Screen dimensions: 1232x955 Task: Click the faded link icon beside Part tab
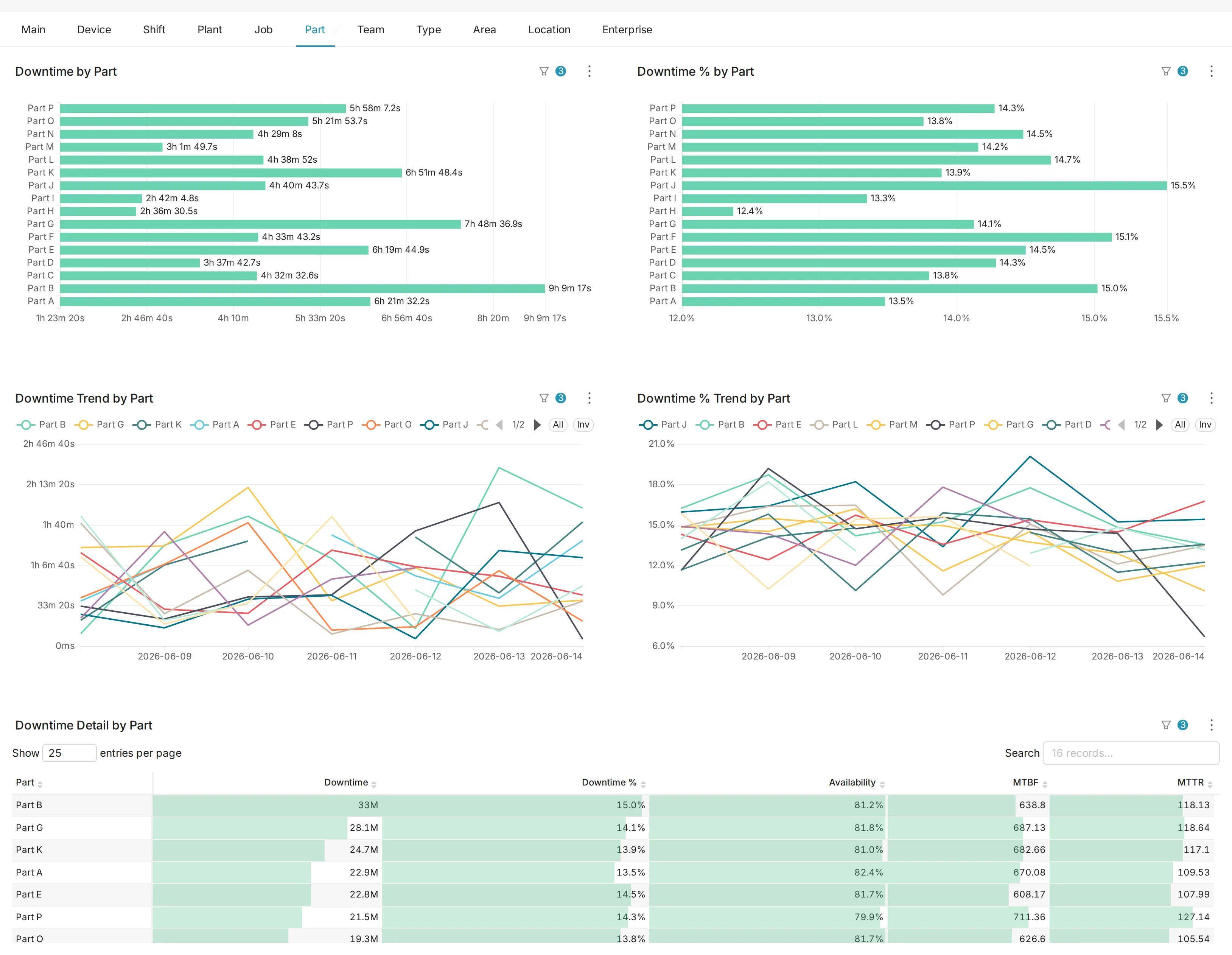click(338, 30)
